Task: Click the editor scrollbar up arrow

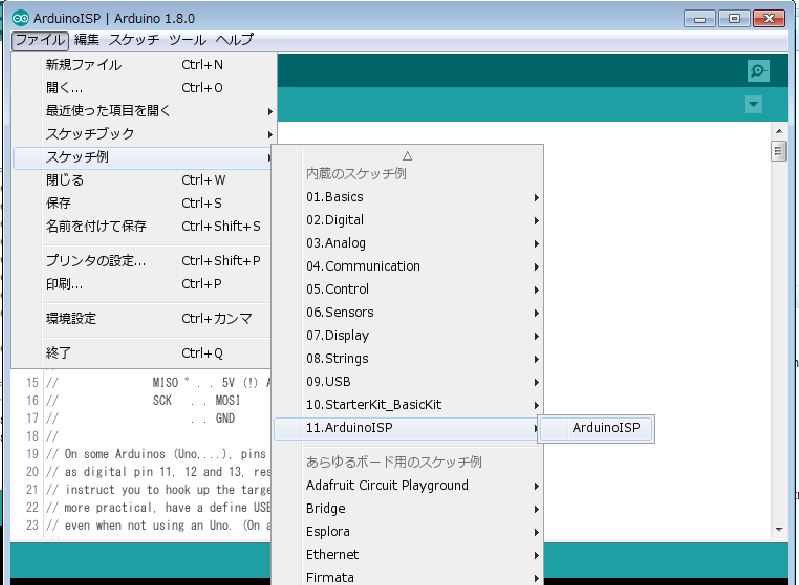Action: tap(778, 131)
